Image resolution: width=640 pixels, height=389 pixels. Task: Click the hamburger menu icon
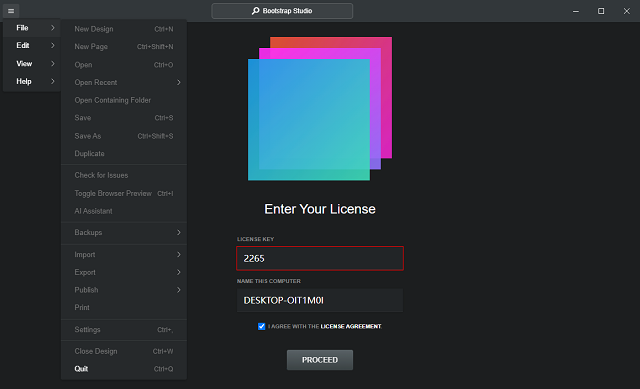click(x=11, y=11)
